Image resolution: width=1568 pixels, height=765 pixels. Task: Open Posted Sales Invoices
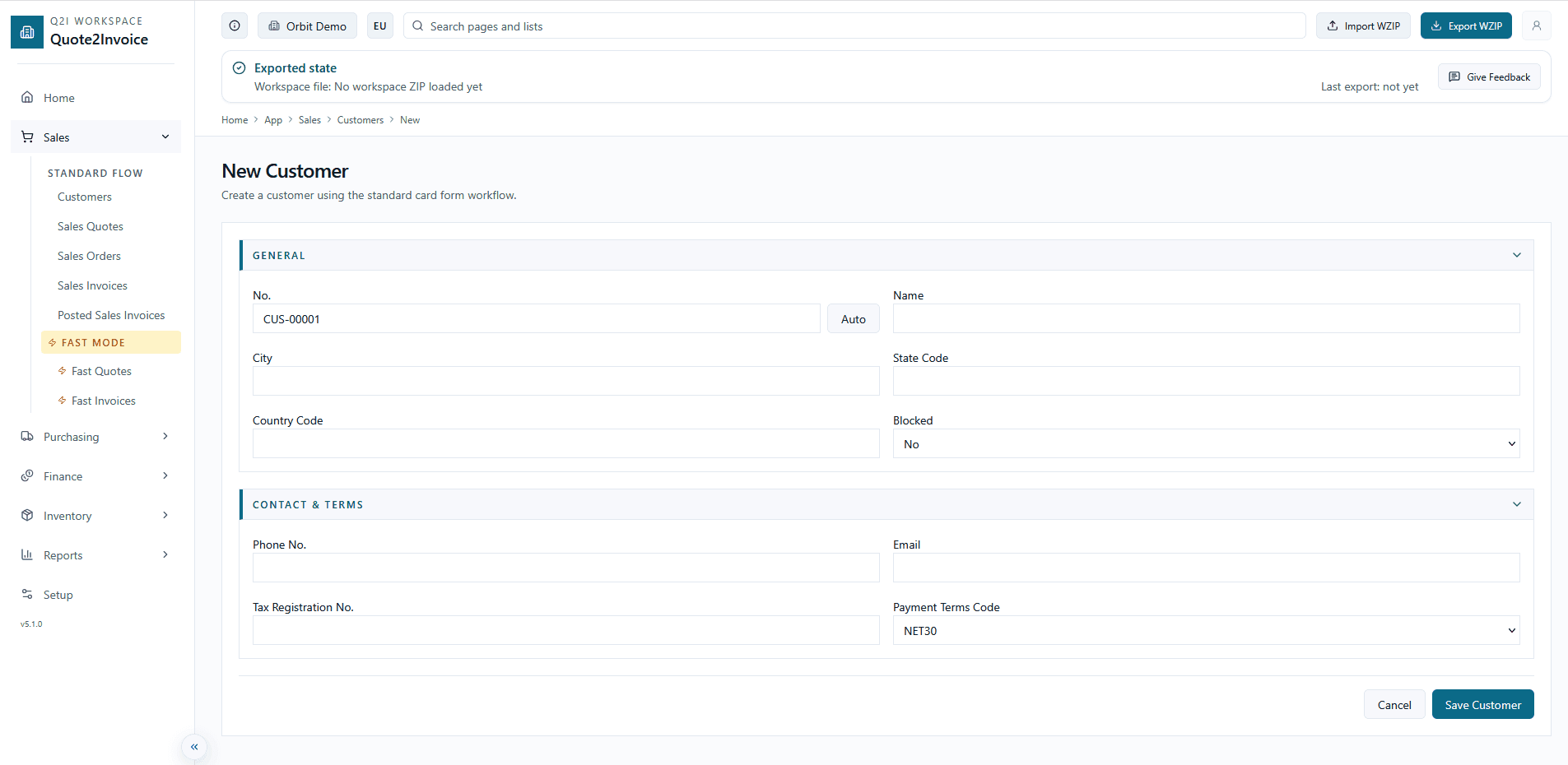111,315
